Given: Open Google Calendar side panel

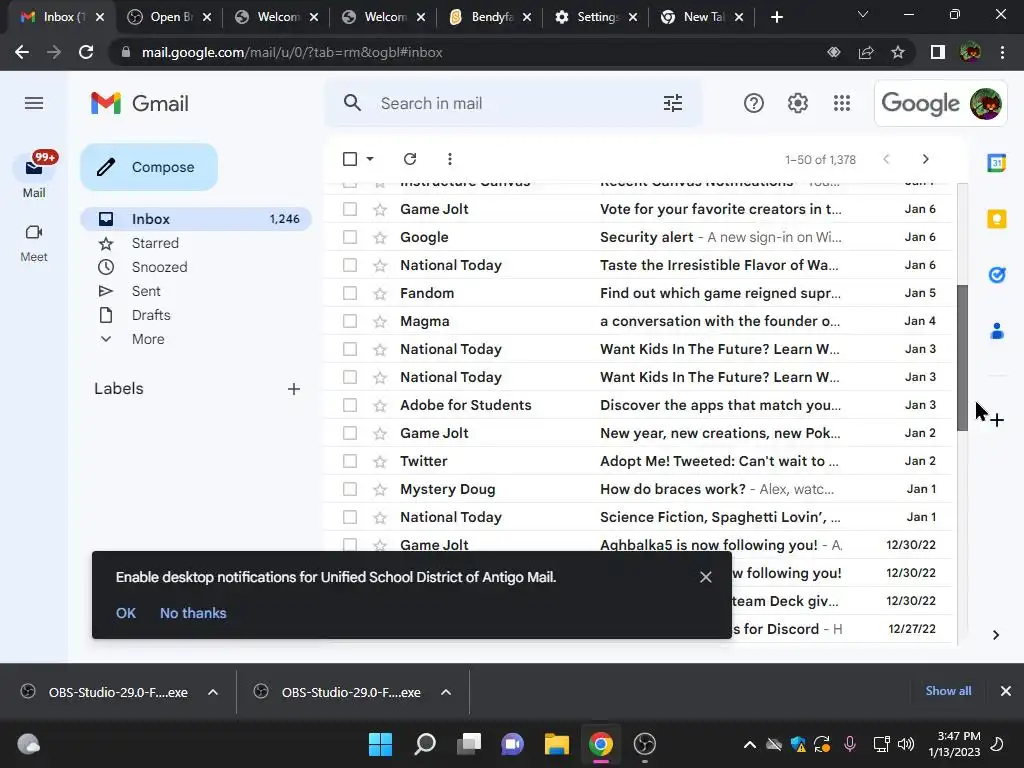Looking at the screenshot, I should click(997, 163).
